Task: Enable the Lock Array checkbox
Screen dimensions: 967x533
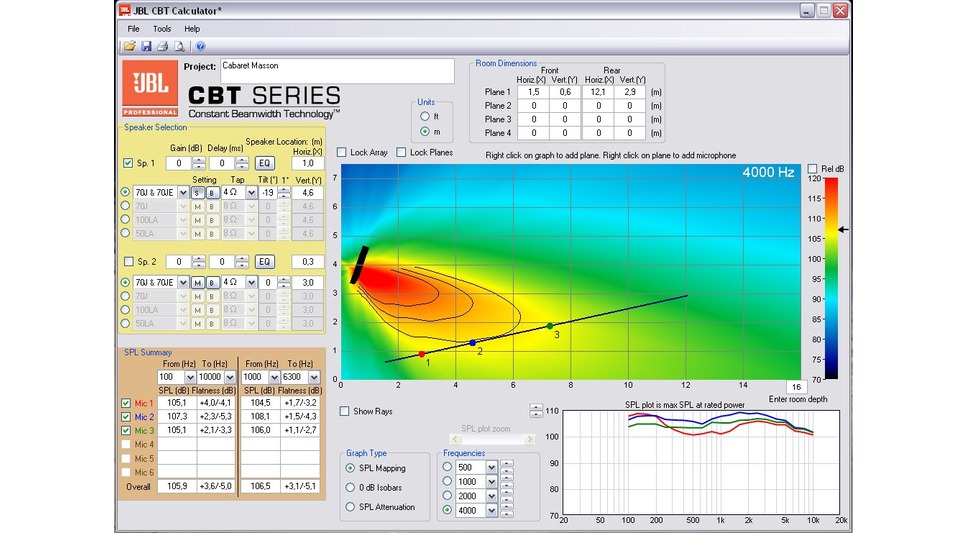Action: click(343, 152)
